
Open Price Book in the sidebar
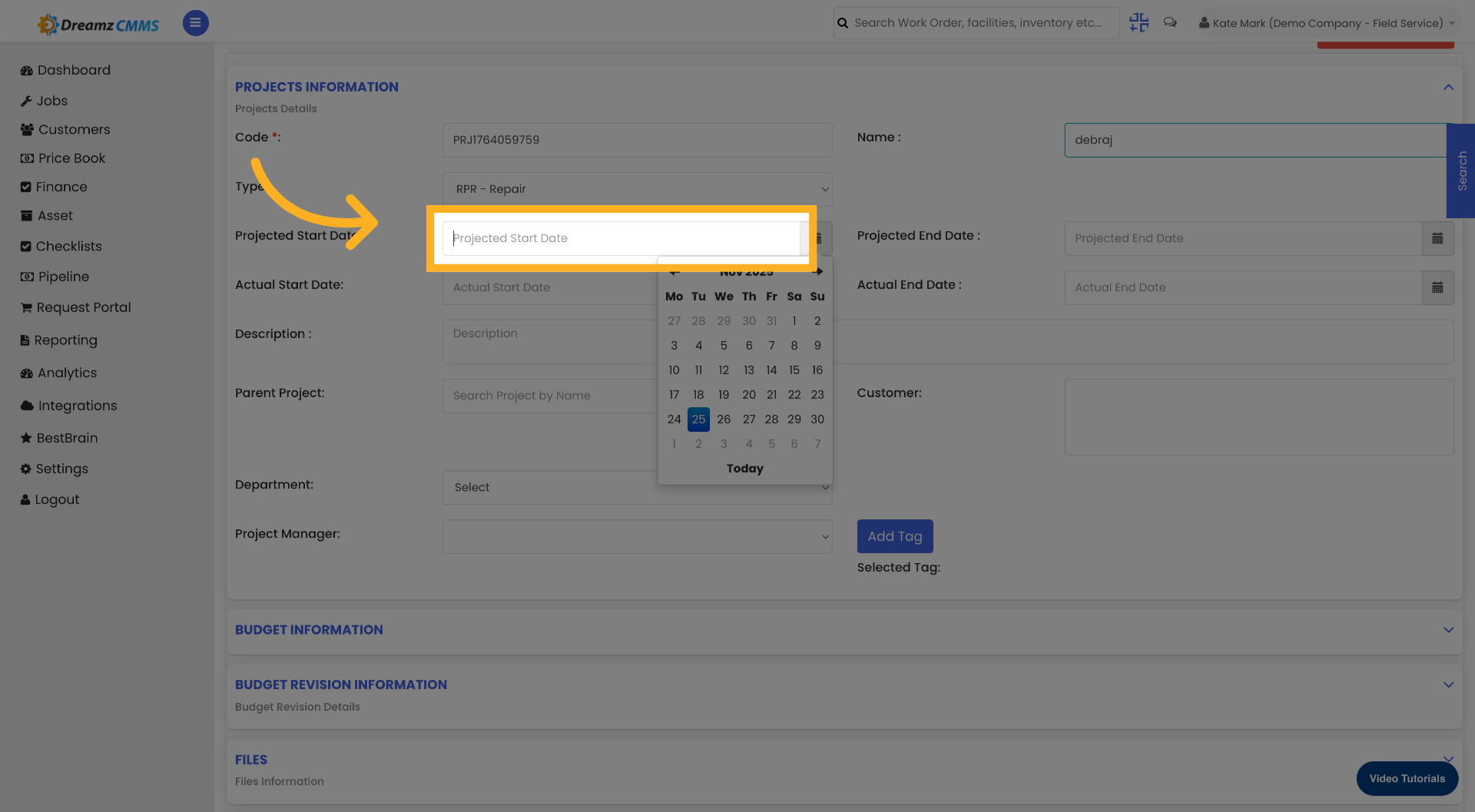pyautogui.click(x=63, y=158)
